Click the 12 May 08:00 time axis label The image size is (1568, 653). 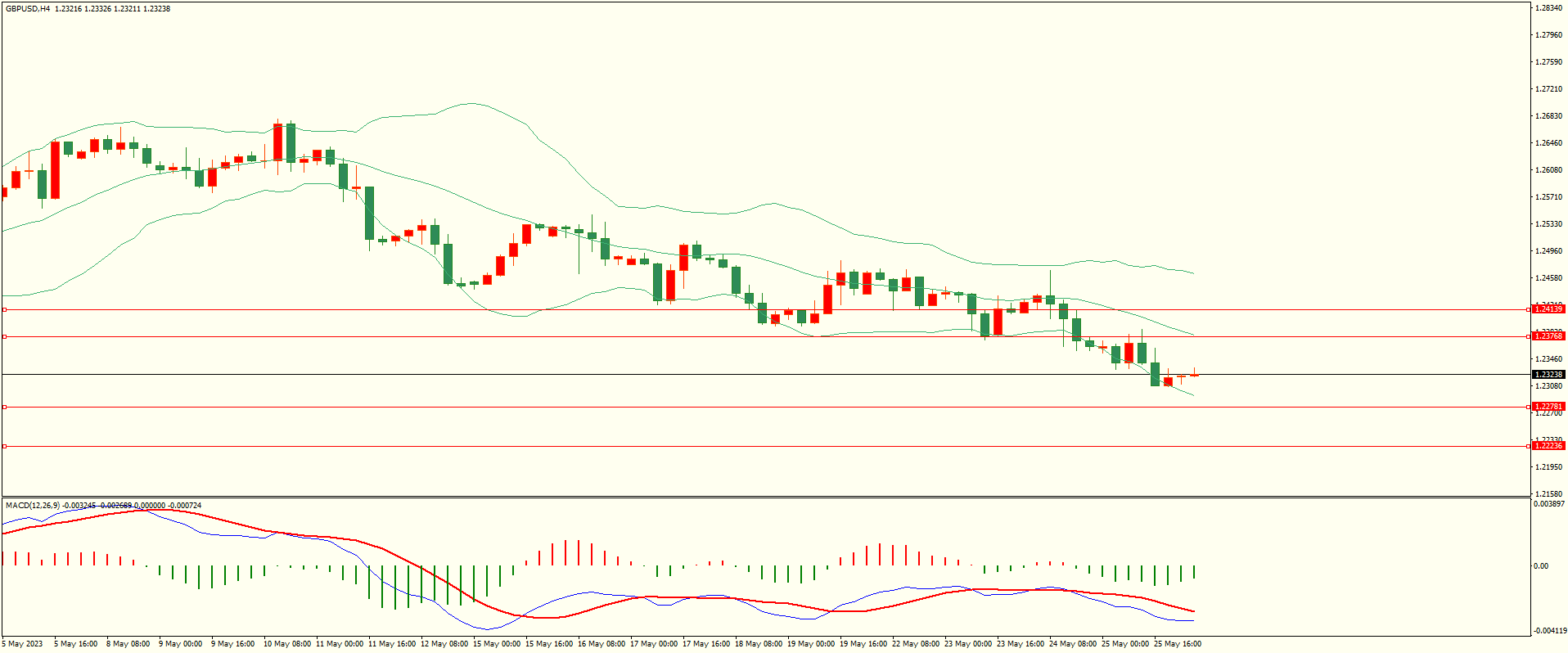coord(444,644)
